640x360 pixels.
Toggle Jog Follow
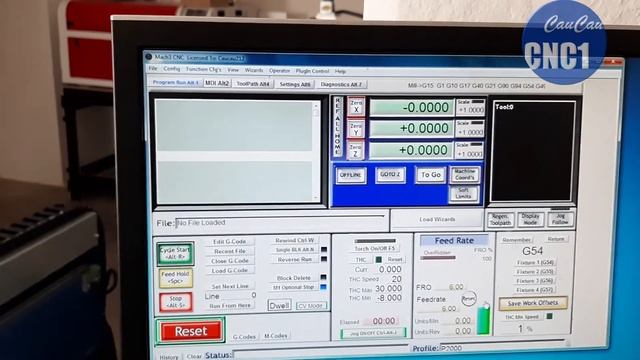560,219
